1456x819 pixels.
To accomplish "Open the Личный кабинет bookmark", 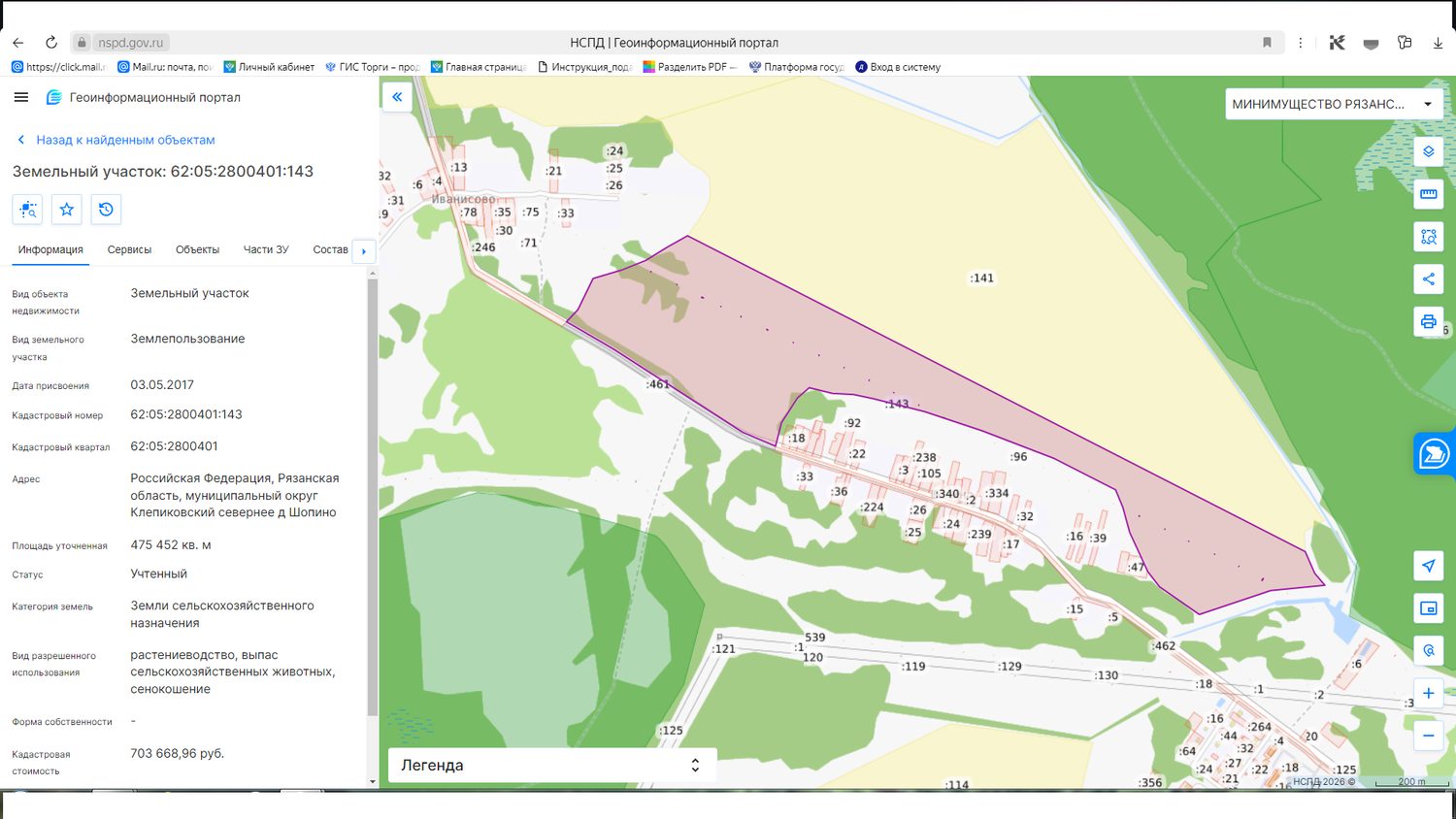I will point(269,67).
